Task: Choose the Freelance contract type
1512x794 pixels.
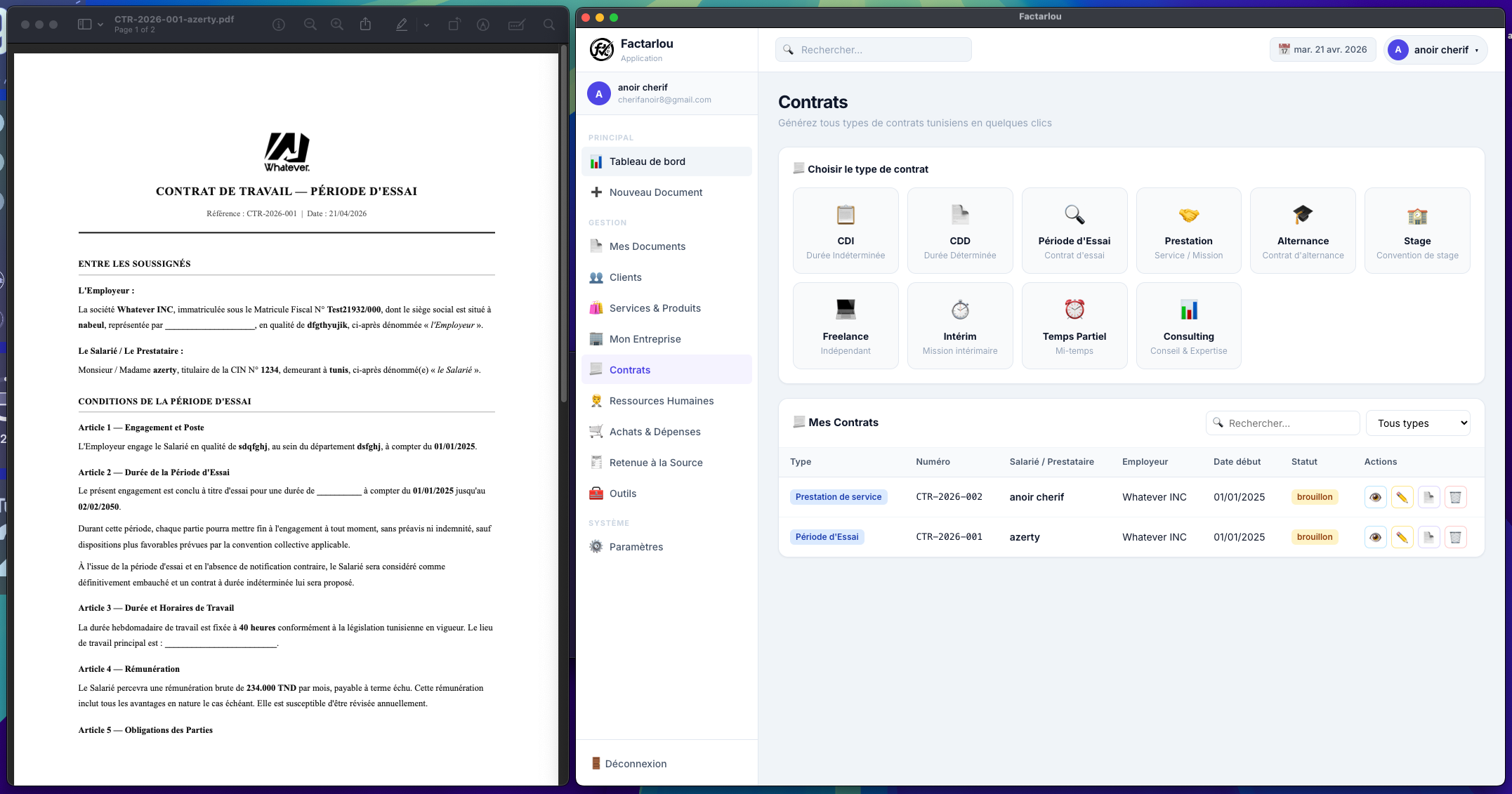Action: coord(846,326)
